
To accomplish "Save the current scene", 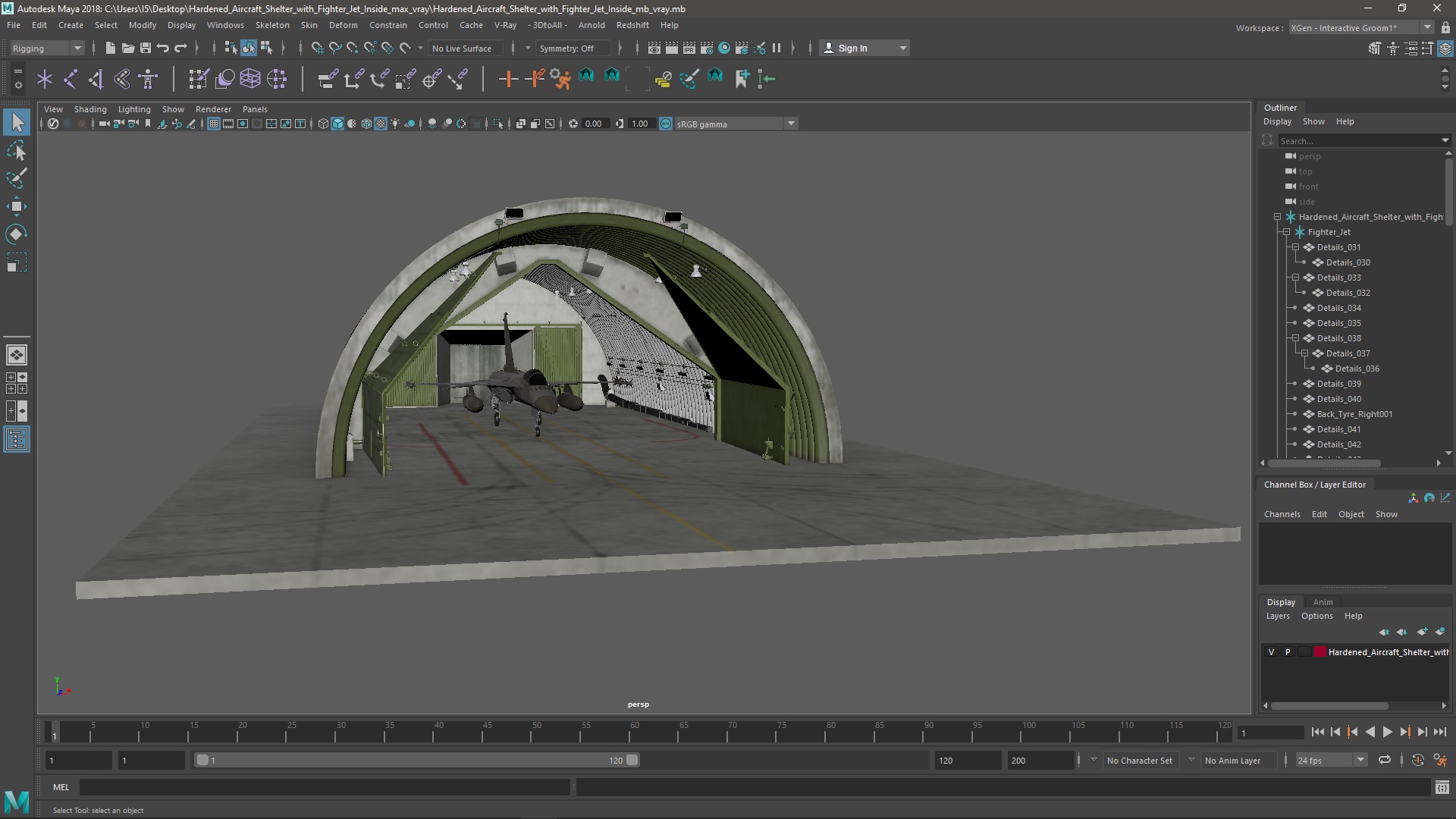I will point(145,48).
